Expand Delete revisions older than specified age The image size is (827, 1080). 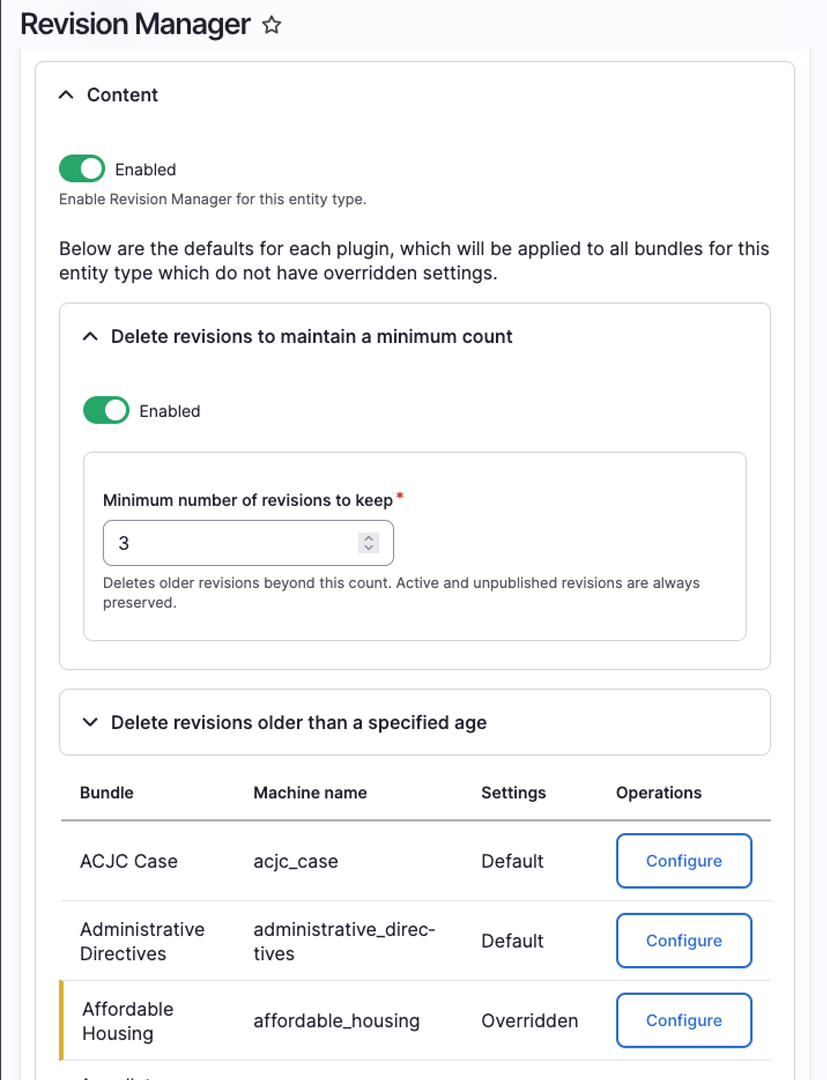(x=90, y=722)
